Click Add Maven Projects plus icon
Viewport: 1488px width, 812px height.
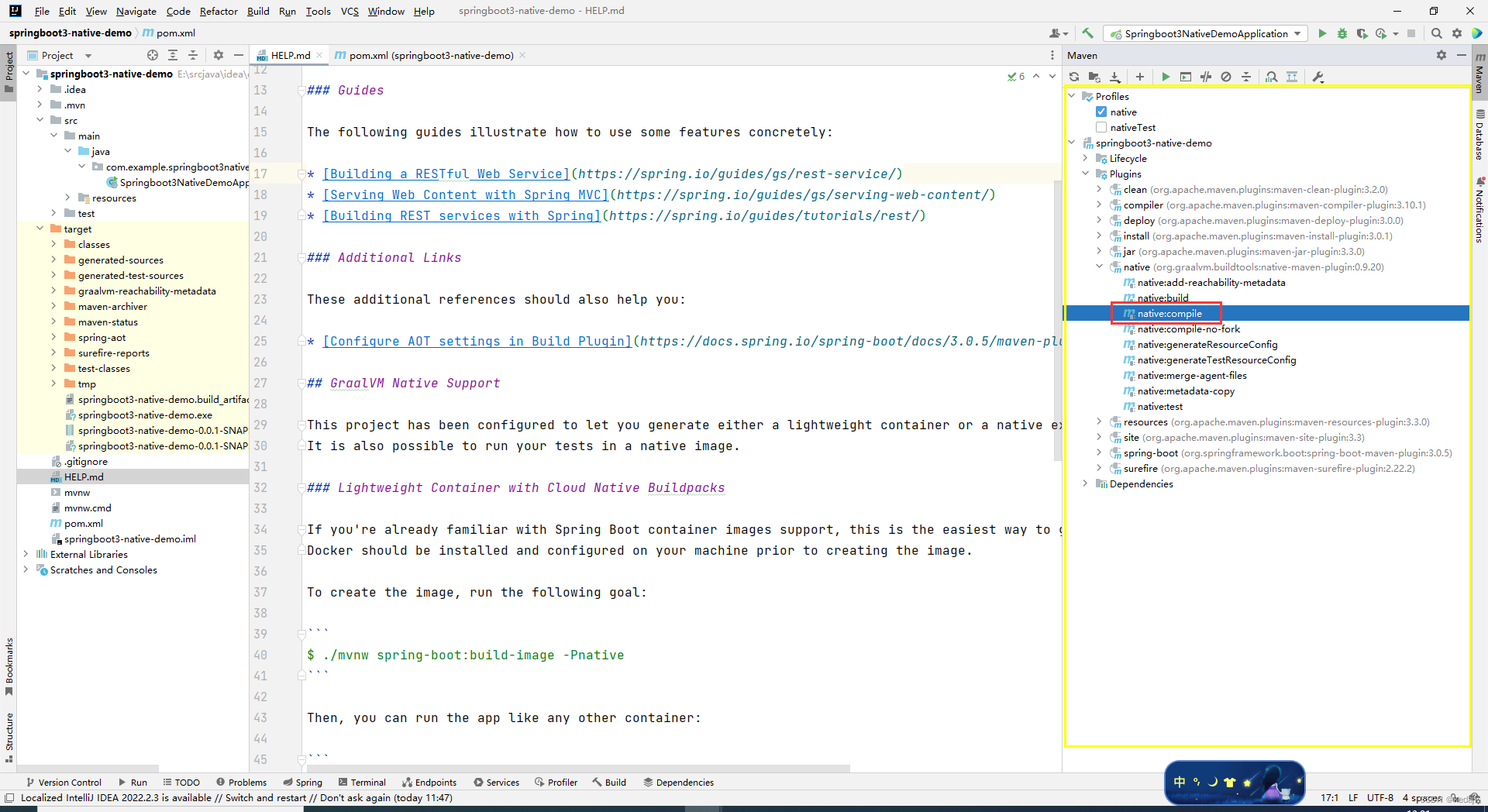click(1140, 77)
